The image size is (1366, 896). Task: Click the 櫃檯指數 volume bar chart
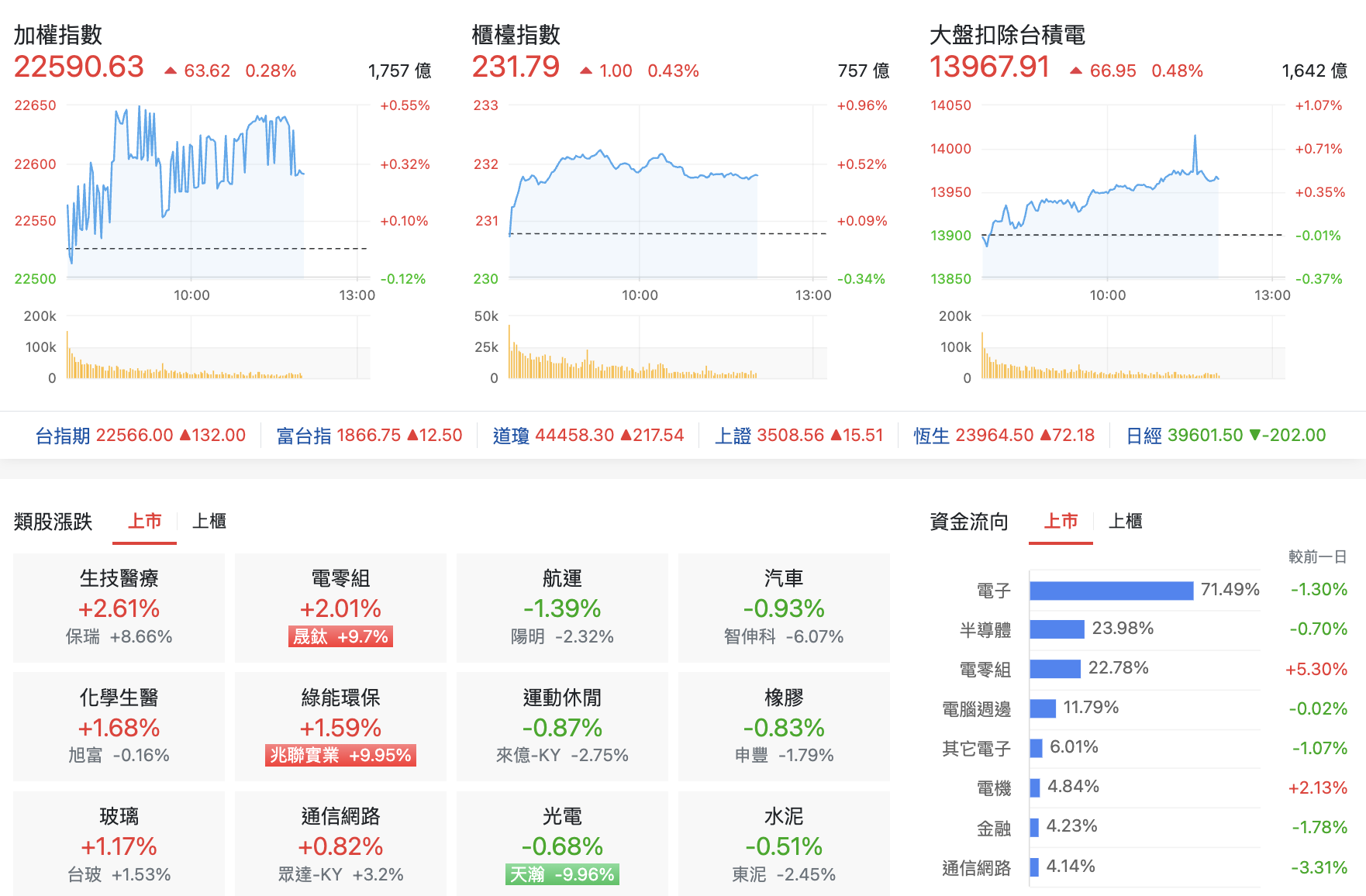pos(667,347)
